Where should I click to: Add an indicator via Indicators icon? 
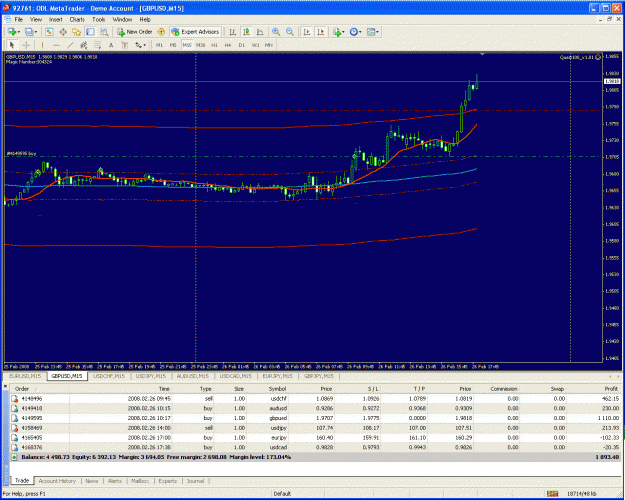pyautogui.click(x=337, y=32)
